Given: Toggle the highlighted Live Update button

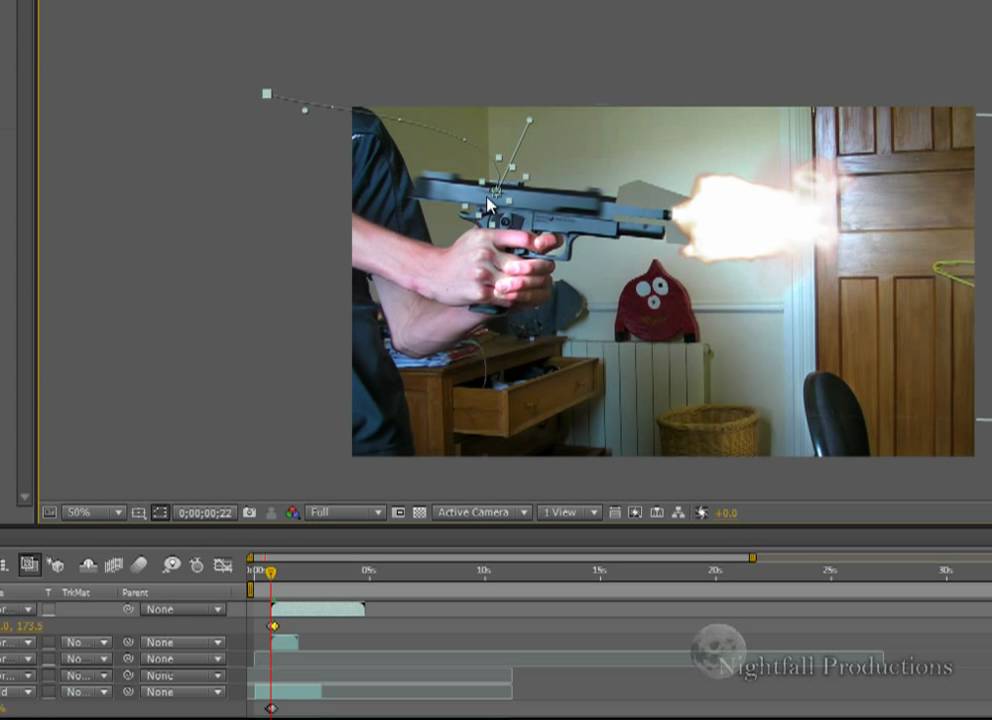Looking at the screenshot, I should coord(29,564).
